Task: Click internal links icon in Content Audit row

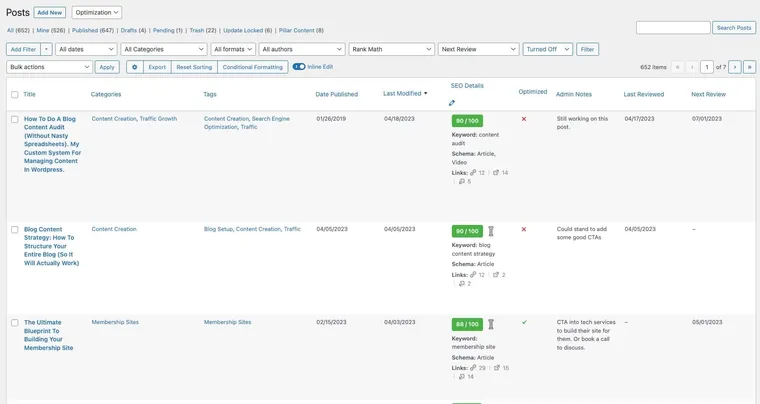Action: click(x=473, y=172)
